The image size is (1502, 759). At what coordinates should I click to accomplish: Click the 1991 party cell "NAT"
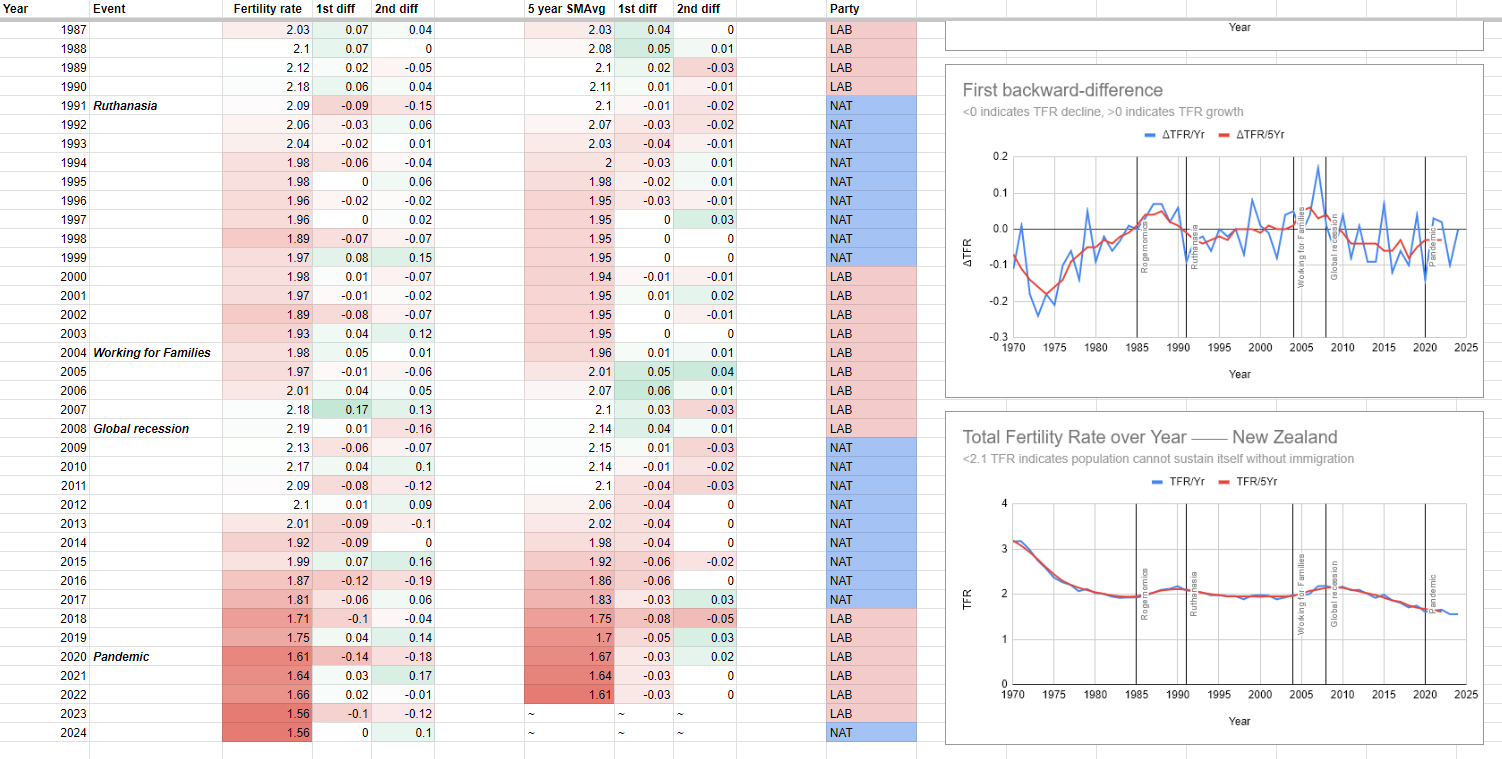pyautogui.click(x=871, y=105)
